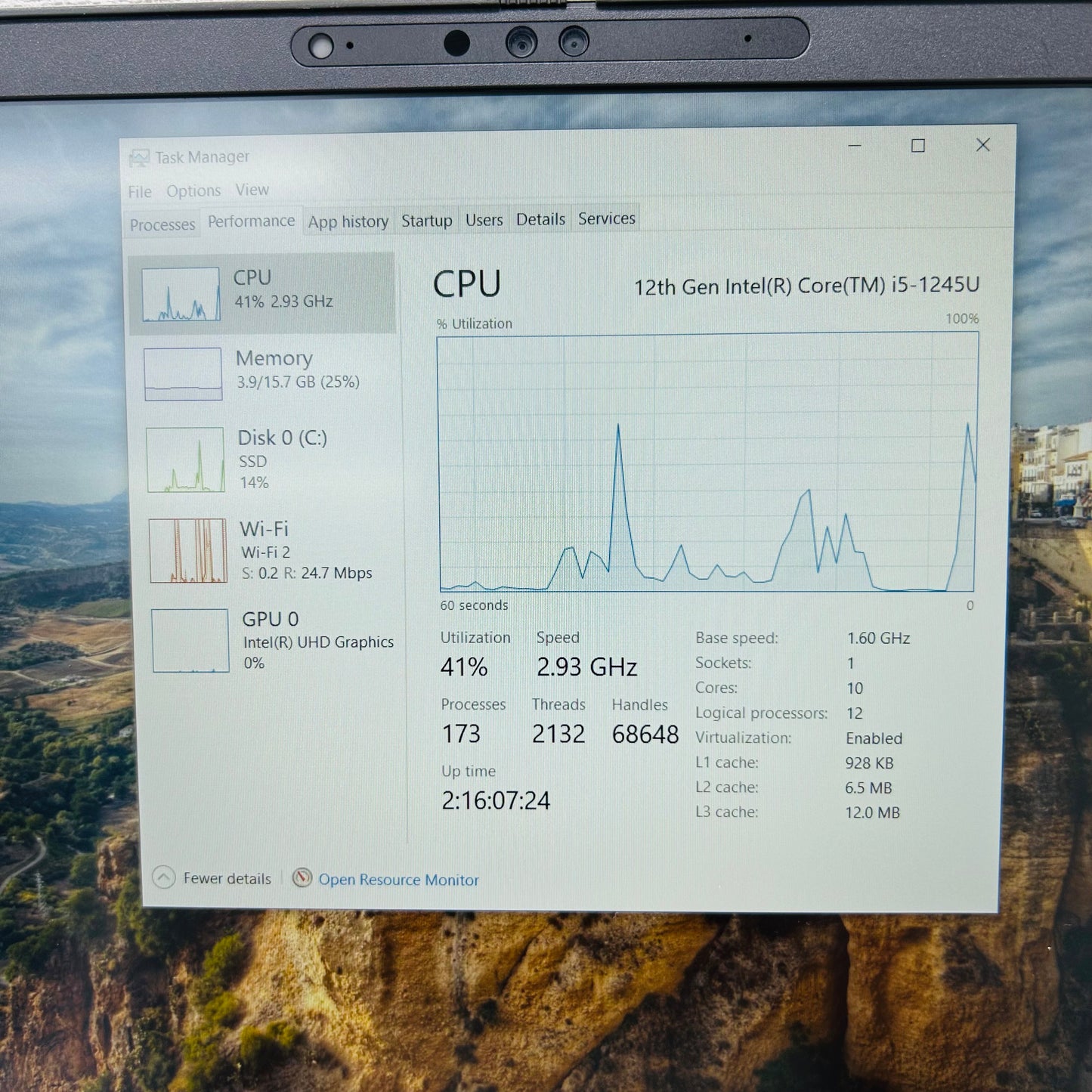The height and width of the screenshot is (1092, 1092).
Task: Open the Details tab
Action: pos(540,219)
